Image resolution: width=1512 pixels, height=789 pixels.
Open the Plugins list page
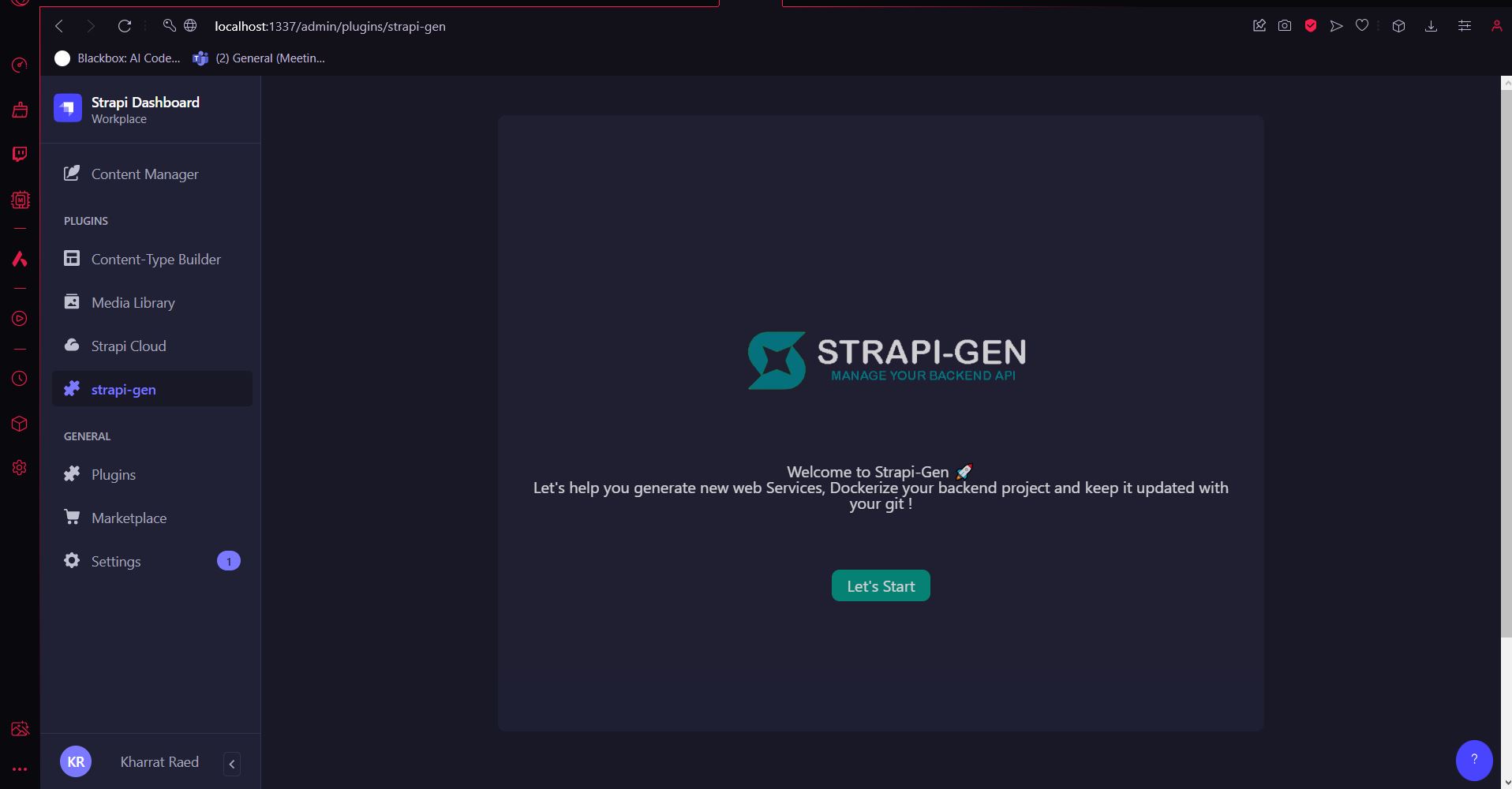(x=113, y=475)
